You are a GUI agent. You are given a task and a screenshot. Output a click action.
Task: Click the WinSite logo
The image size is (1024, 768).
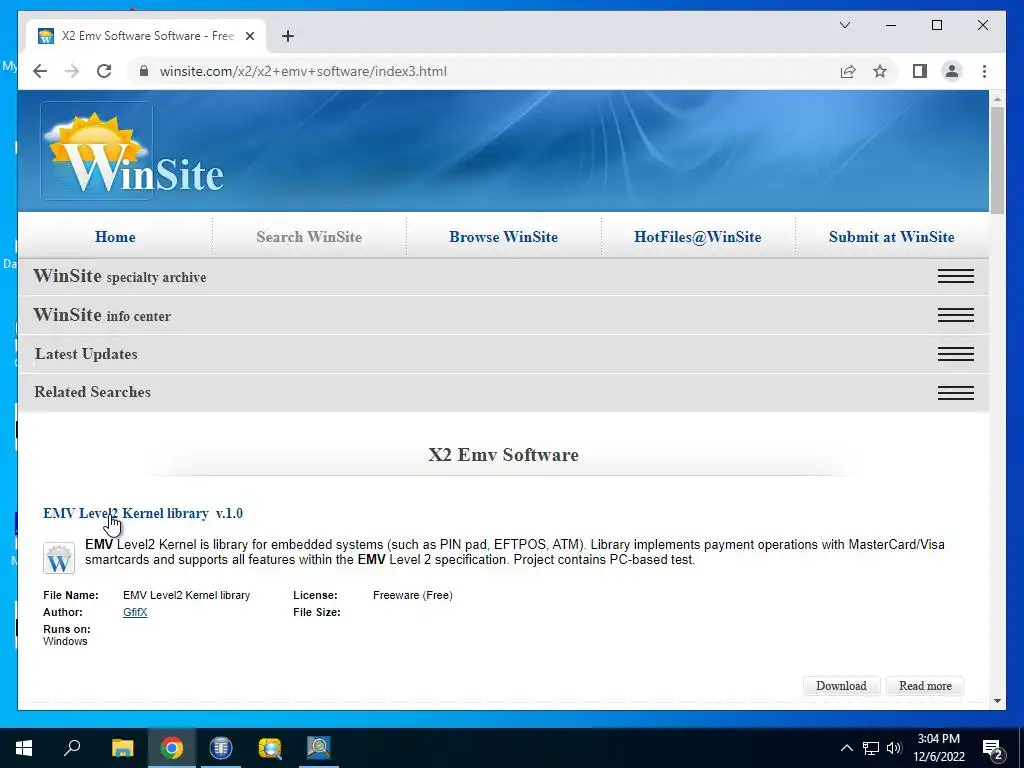point(133,152)
